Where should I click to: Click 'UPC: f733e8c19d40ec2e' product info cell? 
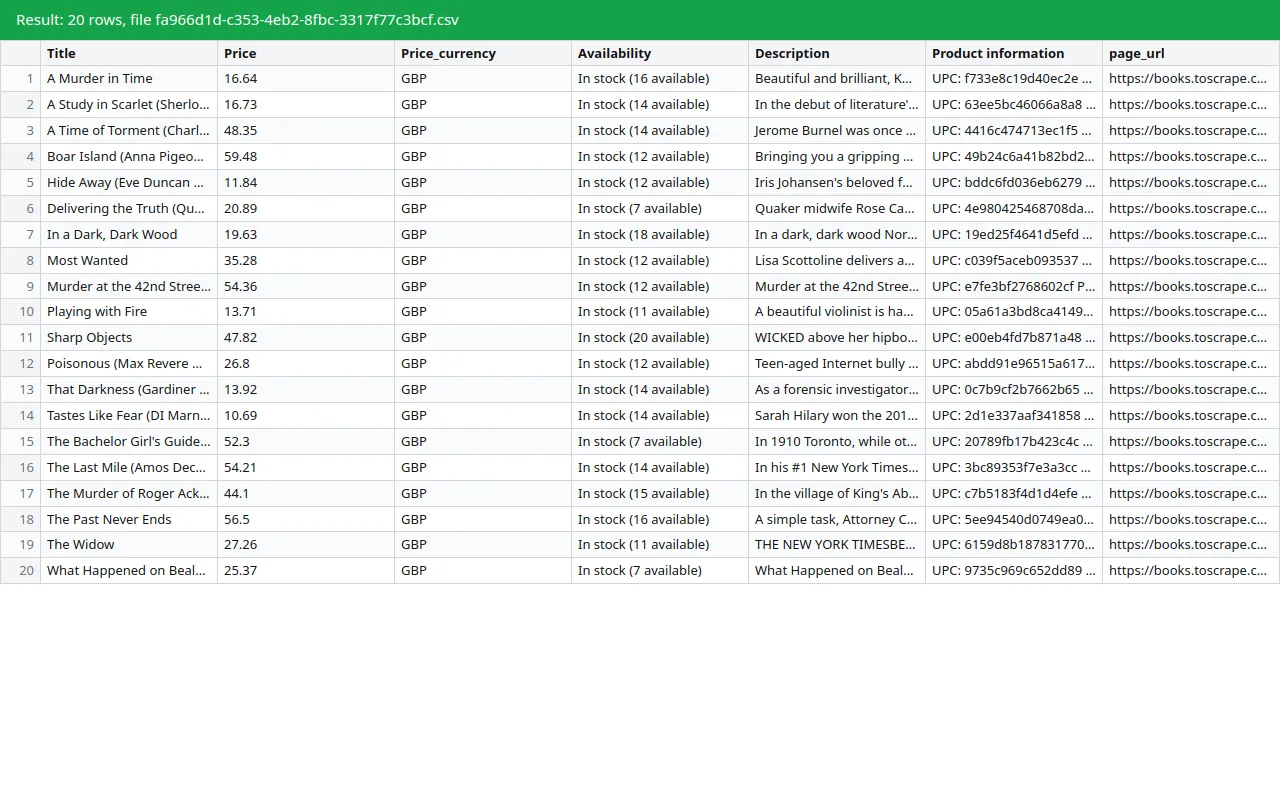click(1014, 79)
